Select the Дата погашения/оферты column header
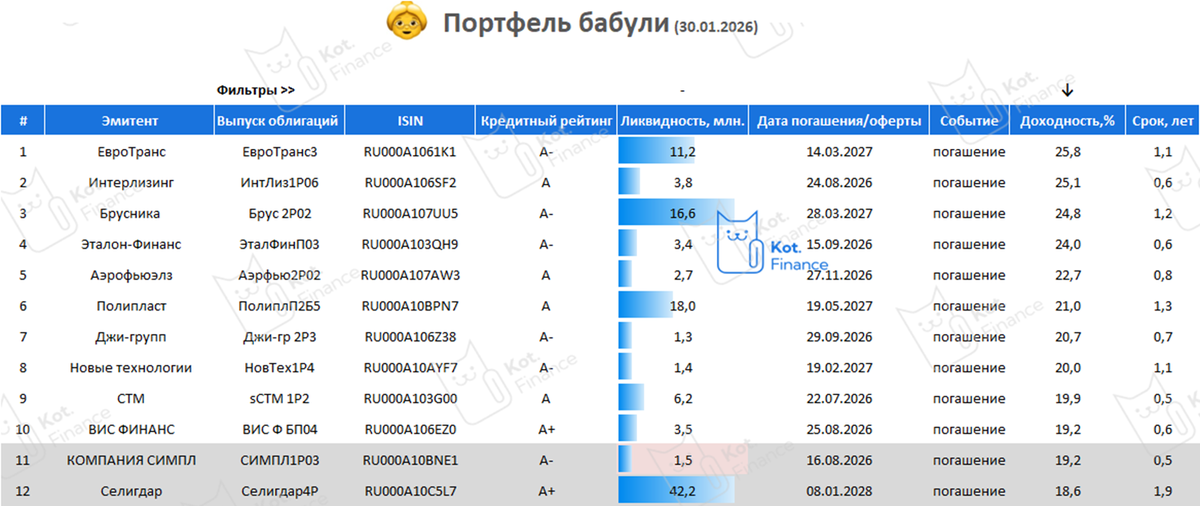This screenshot has width=1200, height=506. tap(839, 121)
